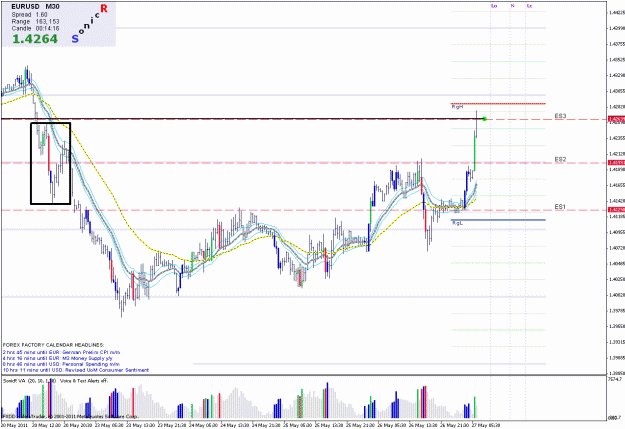
Task: Click the Candle countdown timer text
Action: click(x=35, y=28)
